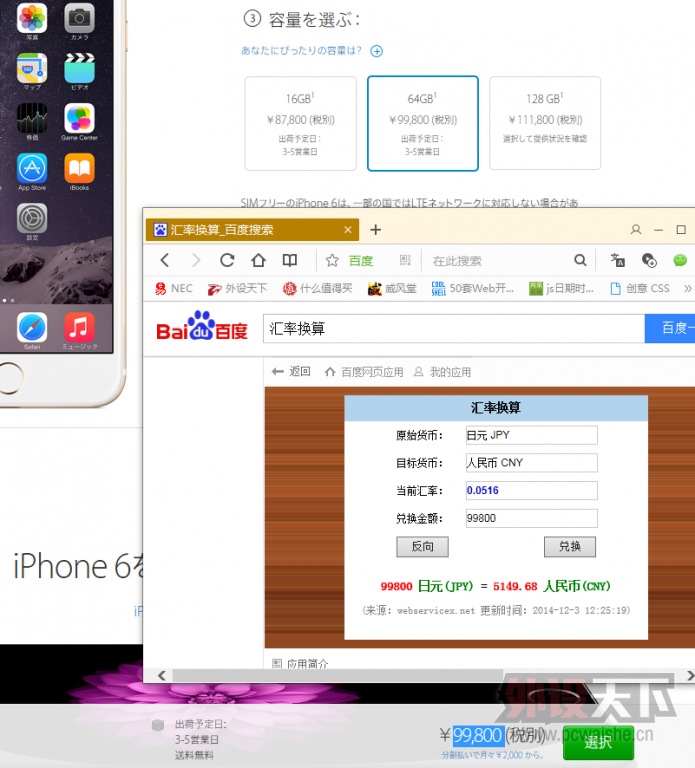
Task: Click the QR code icon in address bar
Action: (405, 261)
